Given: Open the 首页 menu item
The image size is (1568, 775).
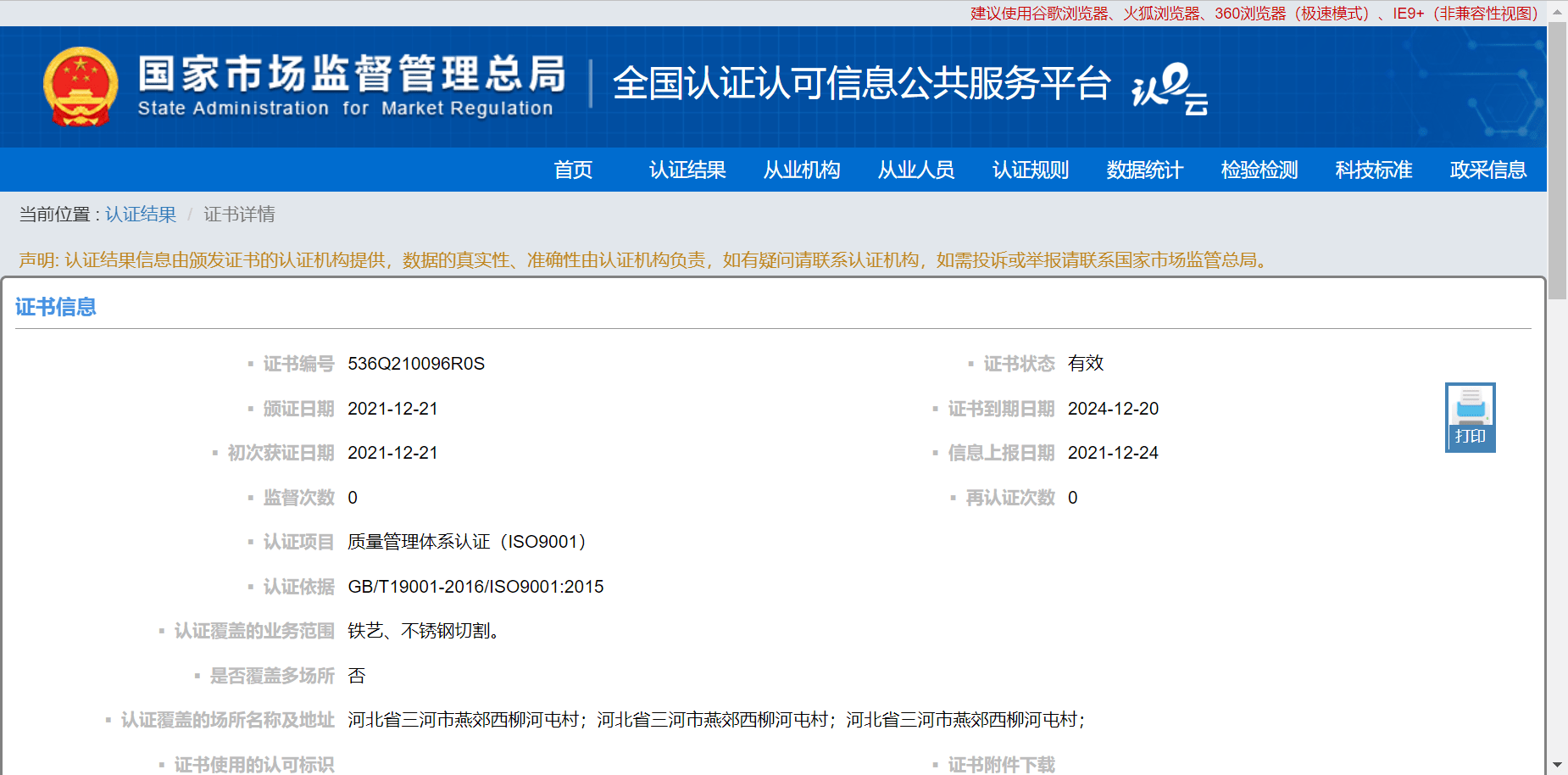Looking at the screenshot, I should [573, 170].
